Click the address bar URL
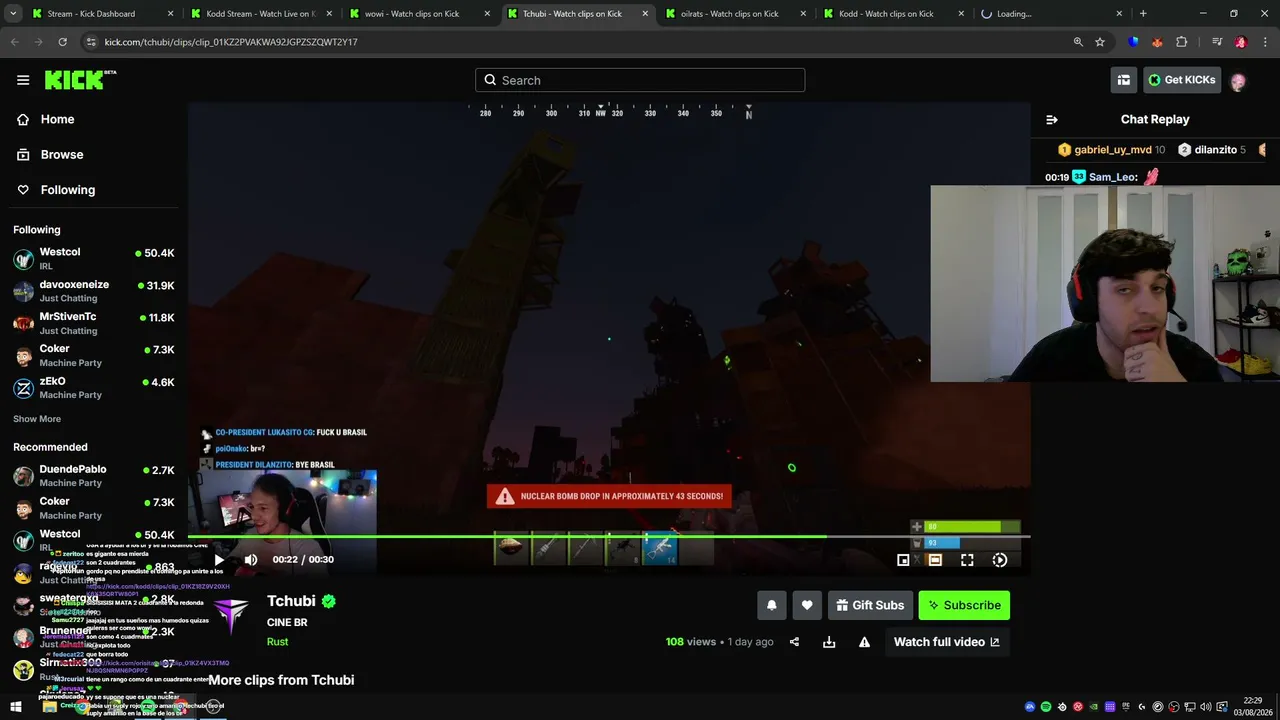The height and width of the screenshot is (720, 1280). pos(231,42)
